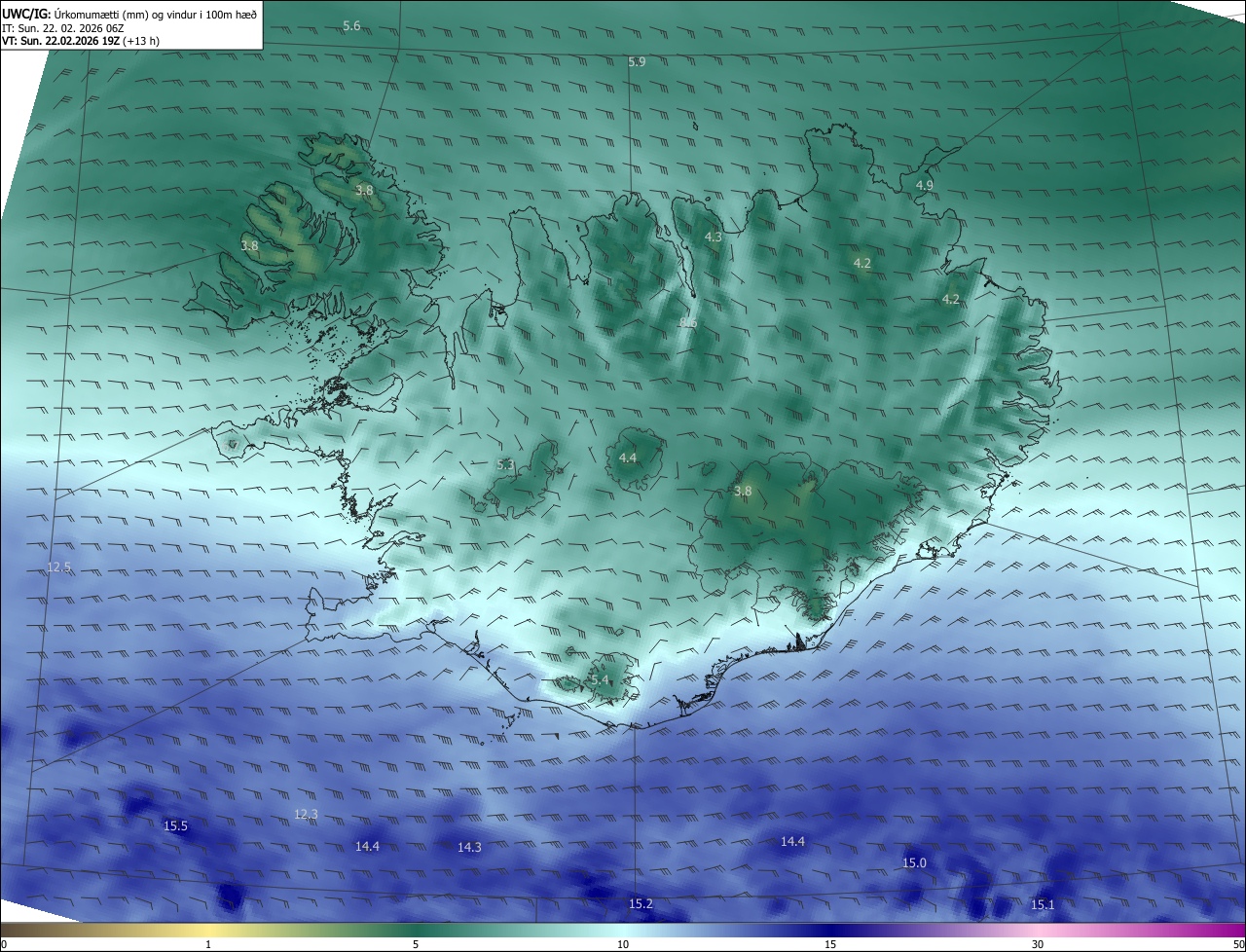Click the color scale tick label 50
The height and width of the screenshot is (952, 1246).
pyautogui.click(x=1238, y=944)
